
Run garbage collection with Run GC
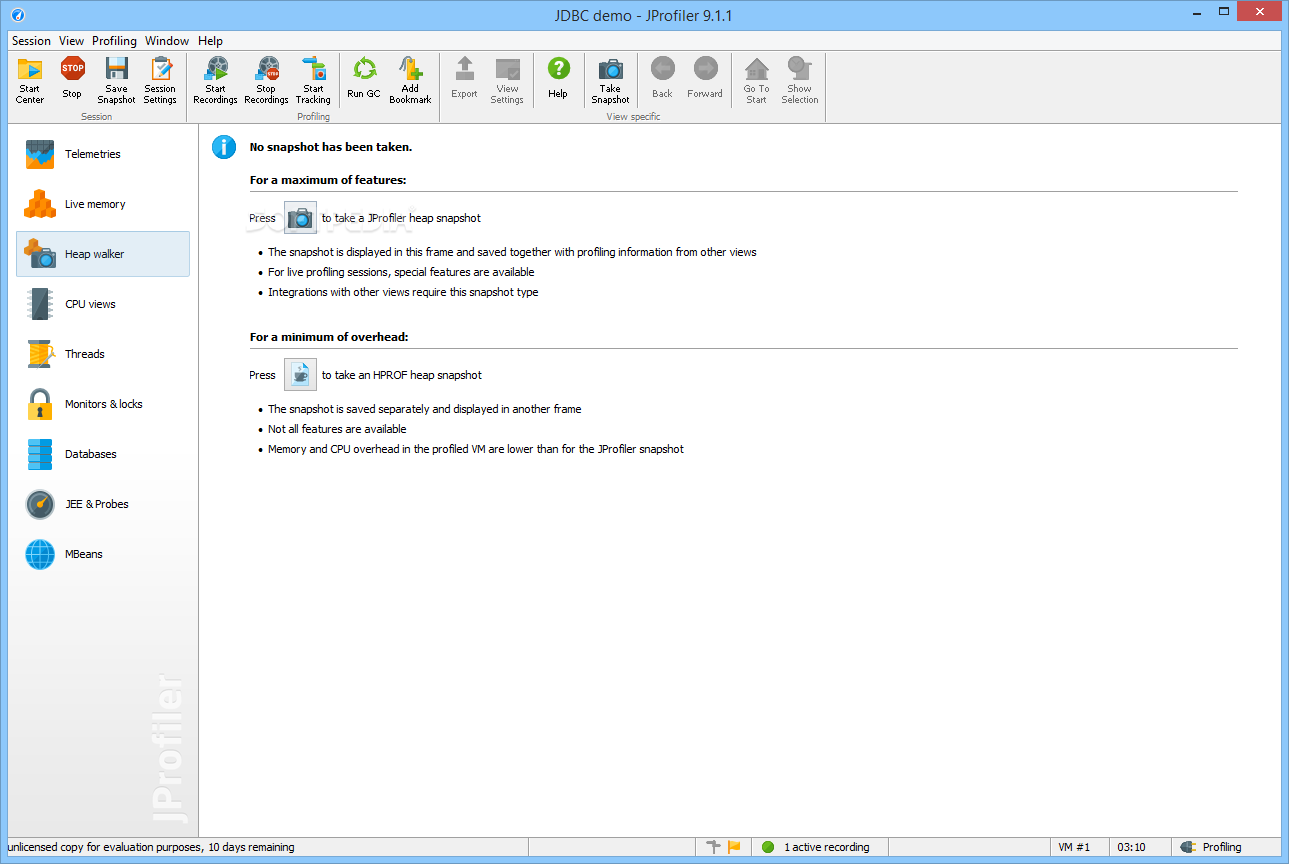pyautogui.click(x=364, y=79)
